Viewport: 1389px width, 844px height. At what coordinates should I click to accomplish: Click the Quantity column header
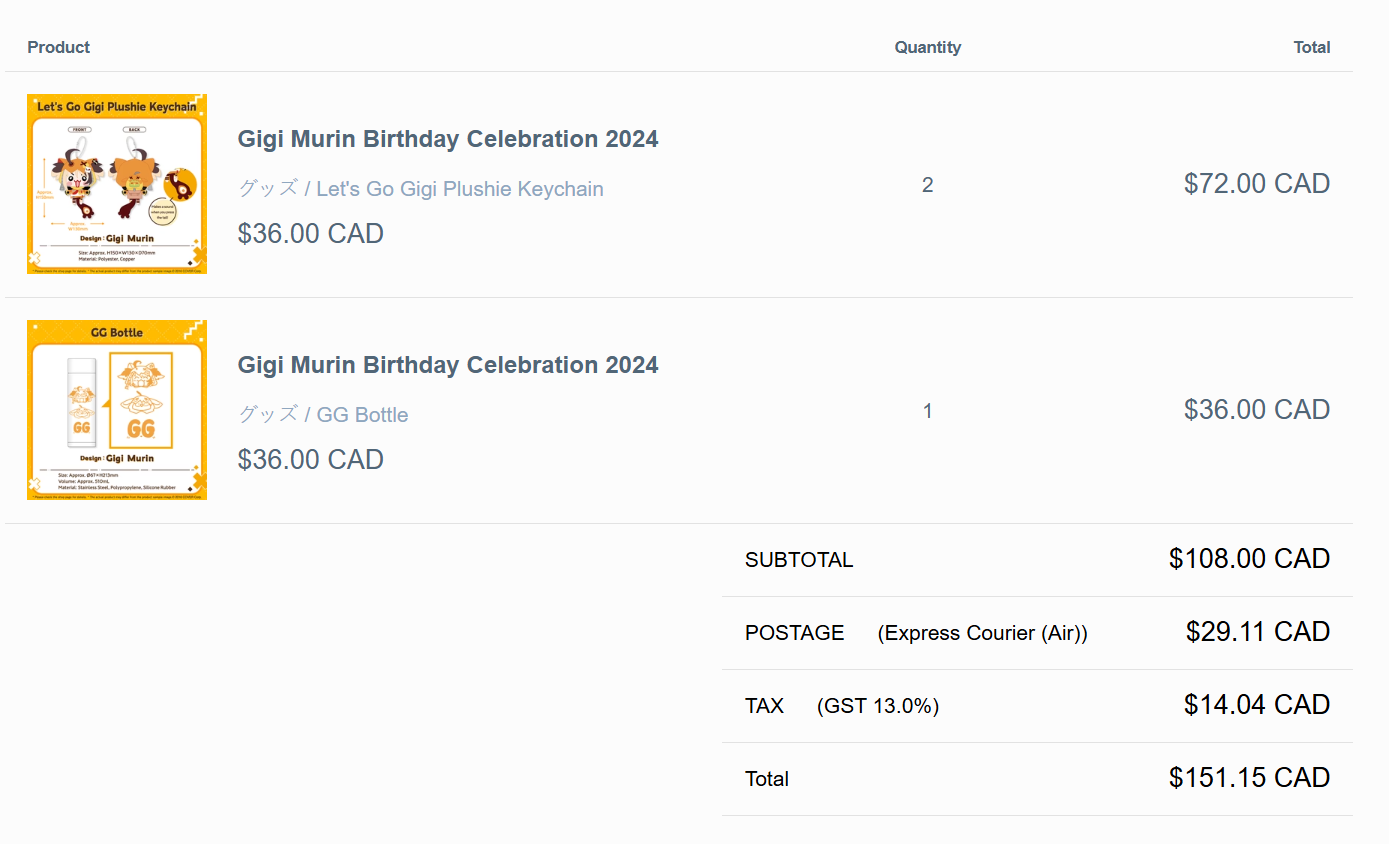click(x=927, y=47)
